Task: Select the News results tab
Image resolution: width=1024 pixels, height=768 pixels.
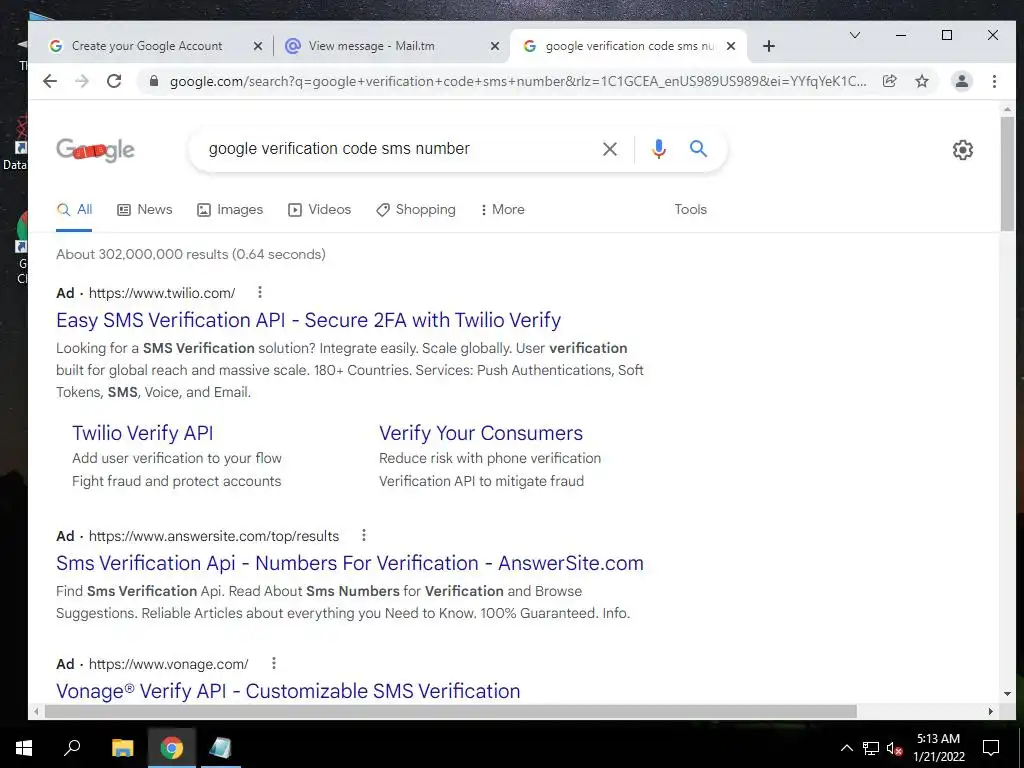Action: click(x=145, y=210)
